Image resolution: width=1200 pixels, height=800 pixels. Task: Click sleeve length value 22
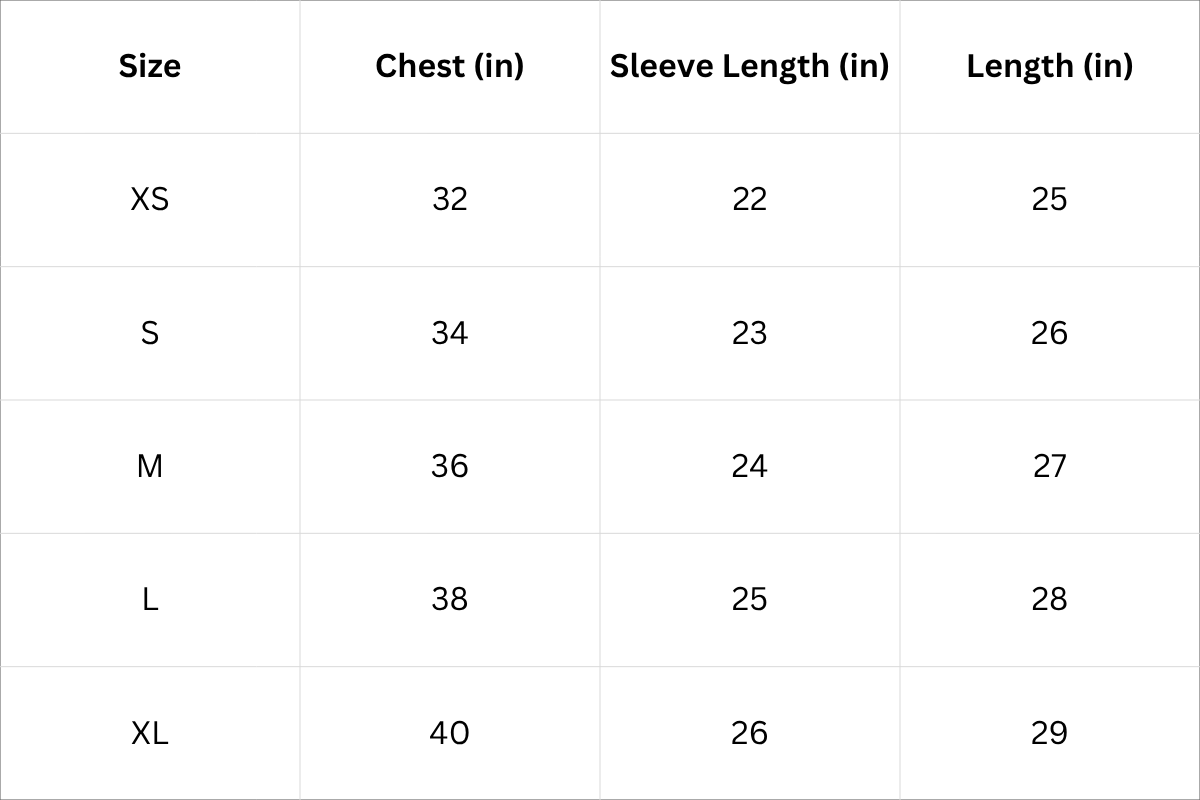[749, 199]
